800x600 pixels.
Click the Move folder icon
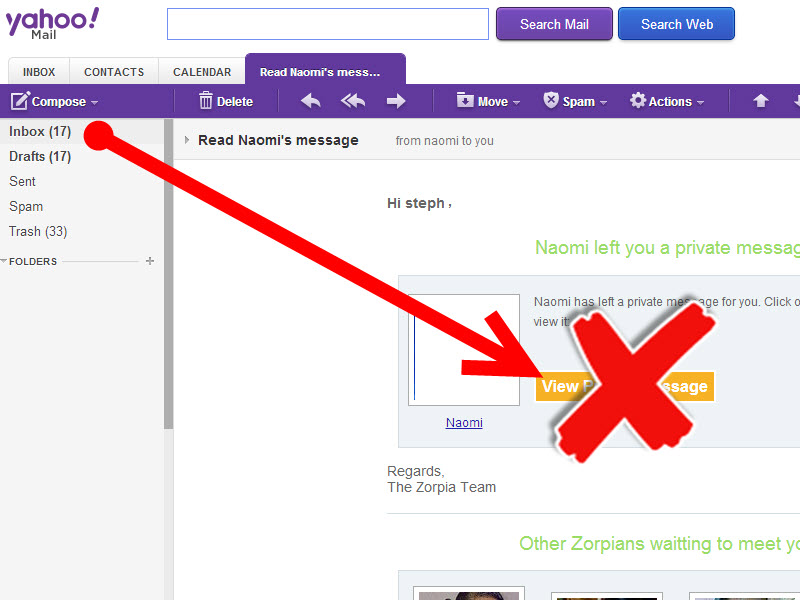(465, 100)
